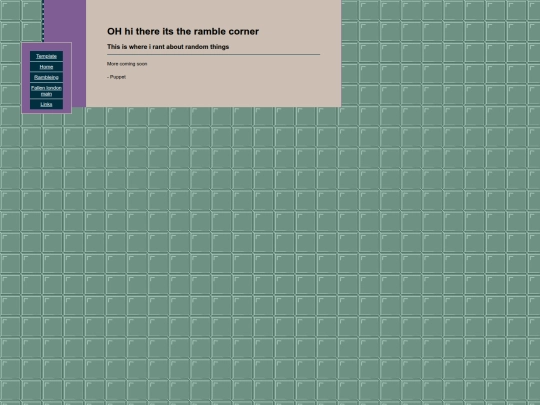Click the '- Puppet' signature text
Screen dimensions: 540x405
(116, 77)
